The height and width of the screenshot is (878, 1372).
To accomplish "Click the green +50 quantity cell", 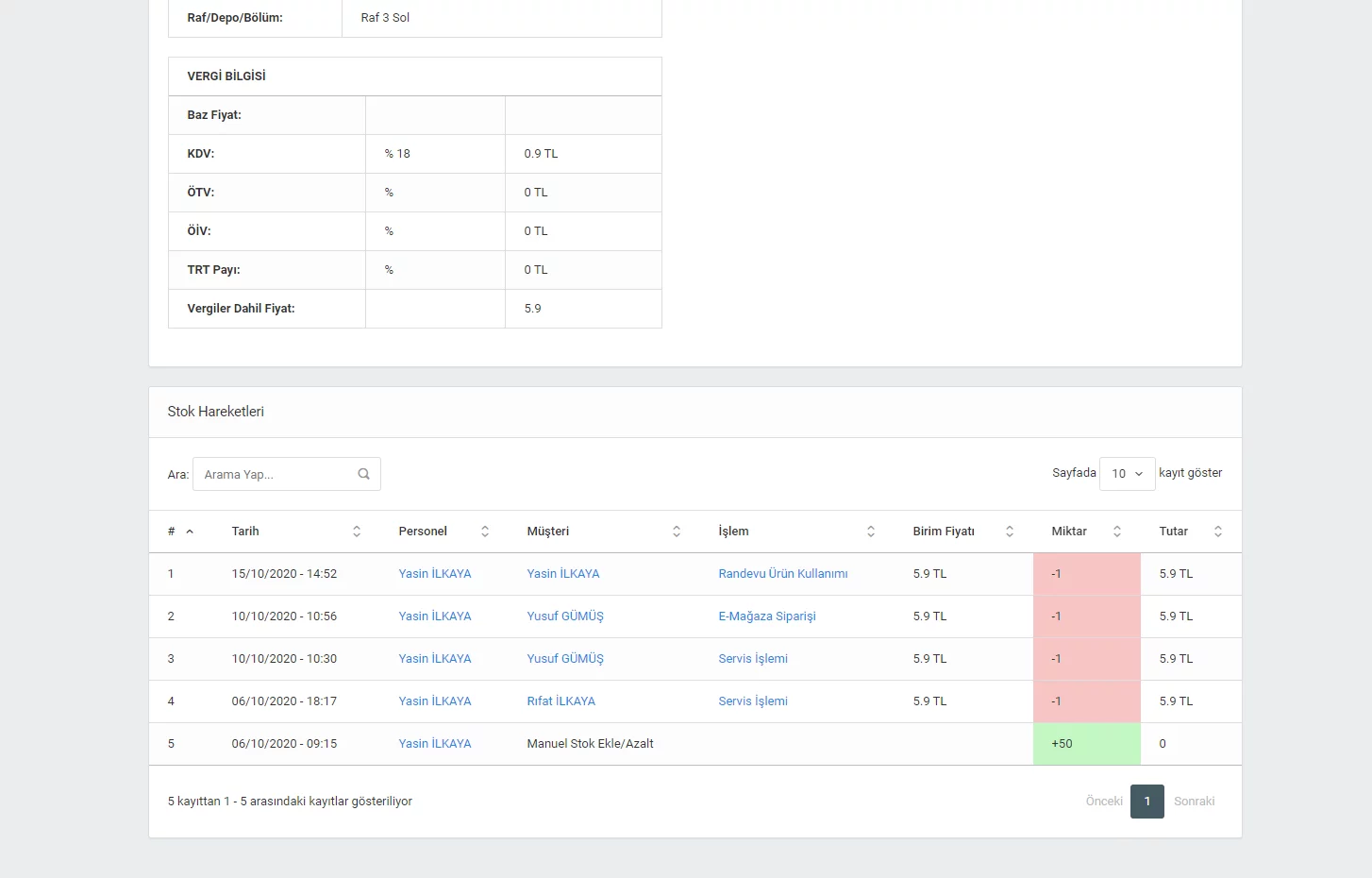I will point(1086,744).
